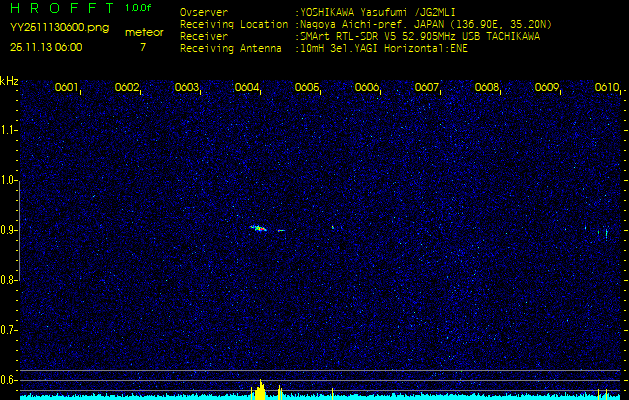Click the 0608 time marker
Viewport: 629px width, 400px height.
coord(486,87)
